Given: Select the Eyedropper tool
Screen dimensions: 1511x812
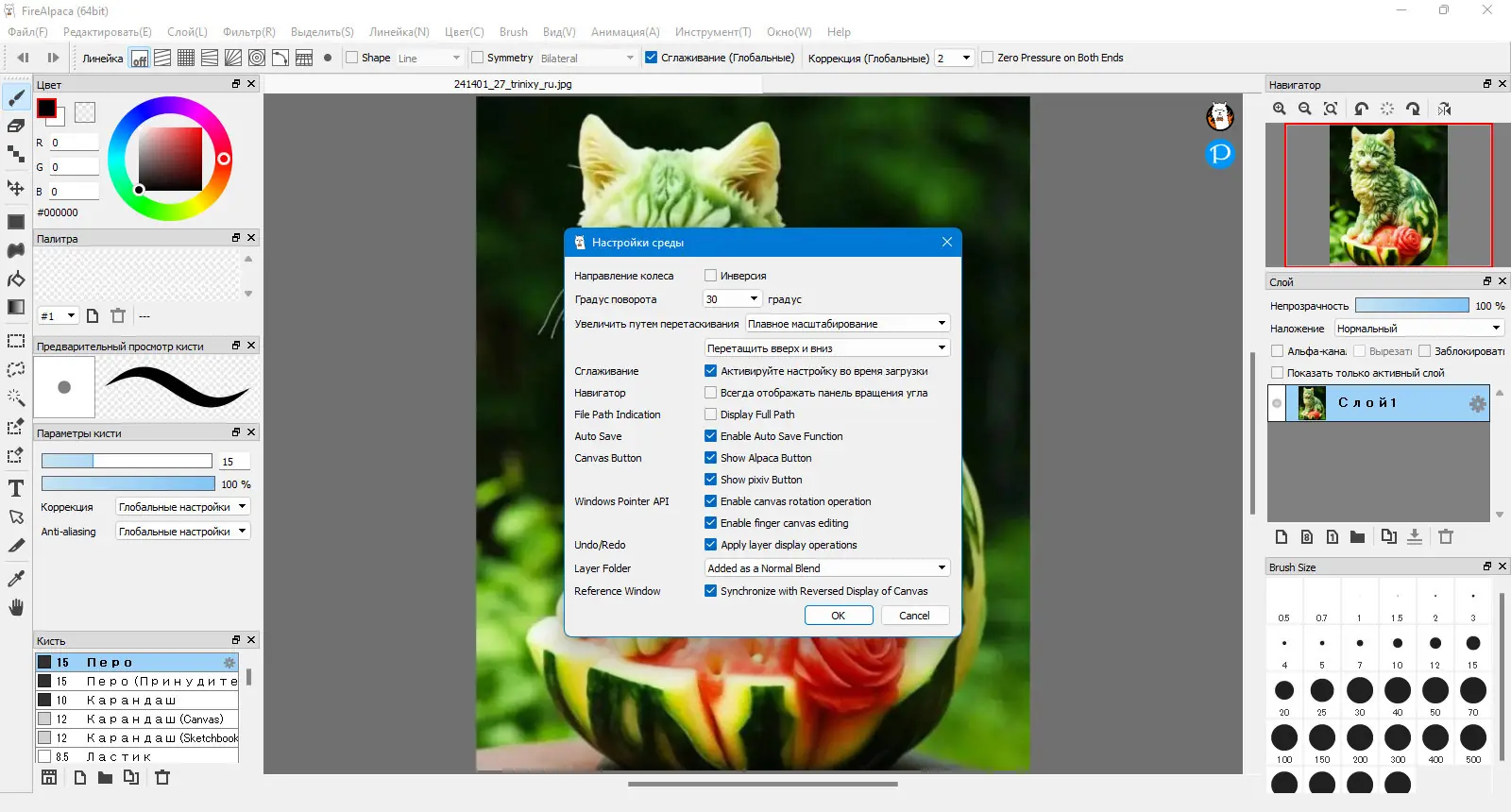Looking at the screenshot, I should (16, 579).
